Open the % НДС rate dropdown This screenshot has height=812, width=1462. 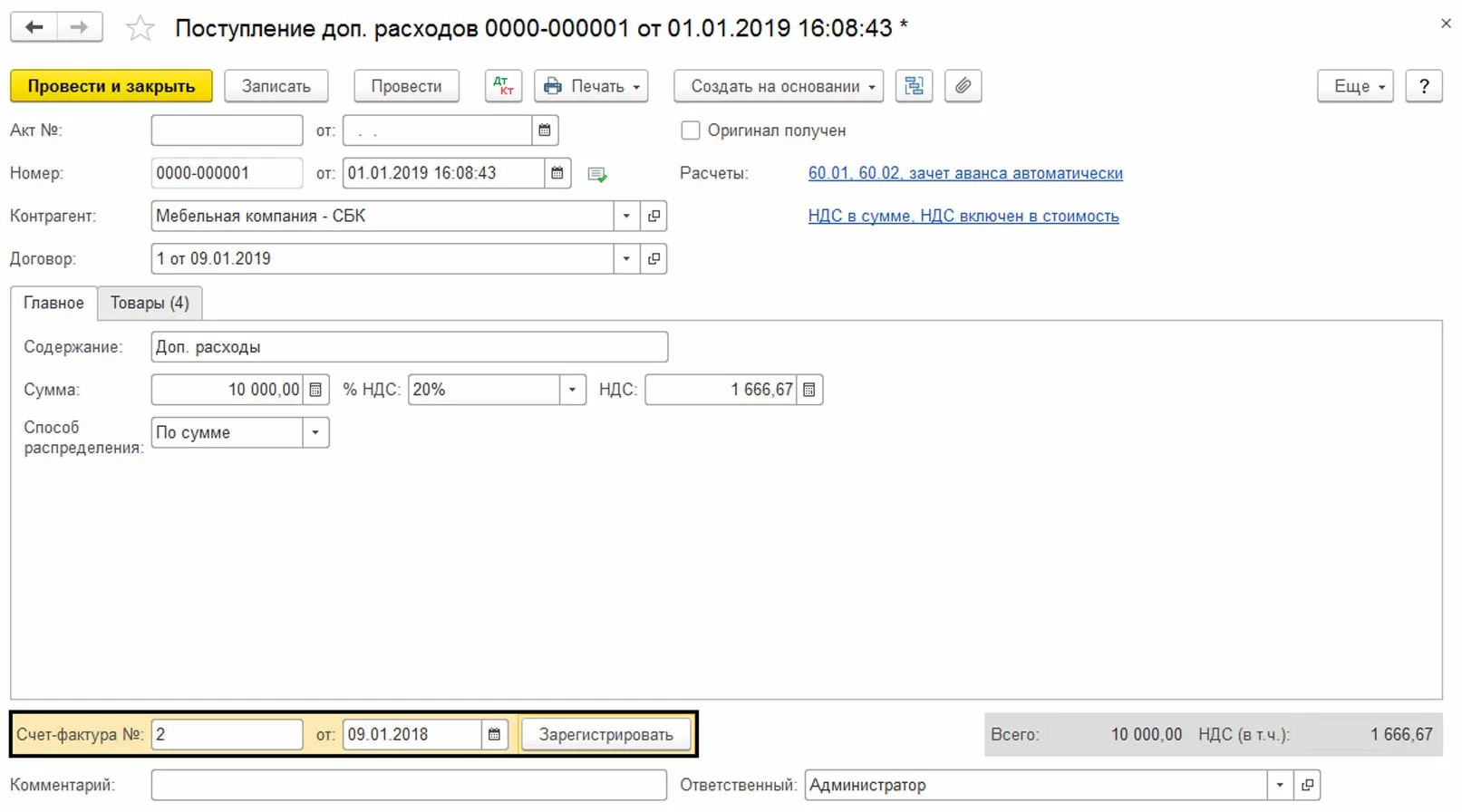pyautogui.click(x=572, y=390)
